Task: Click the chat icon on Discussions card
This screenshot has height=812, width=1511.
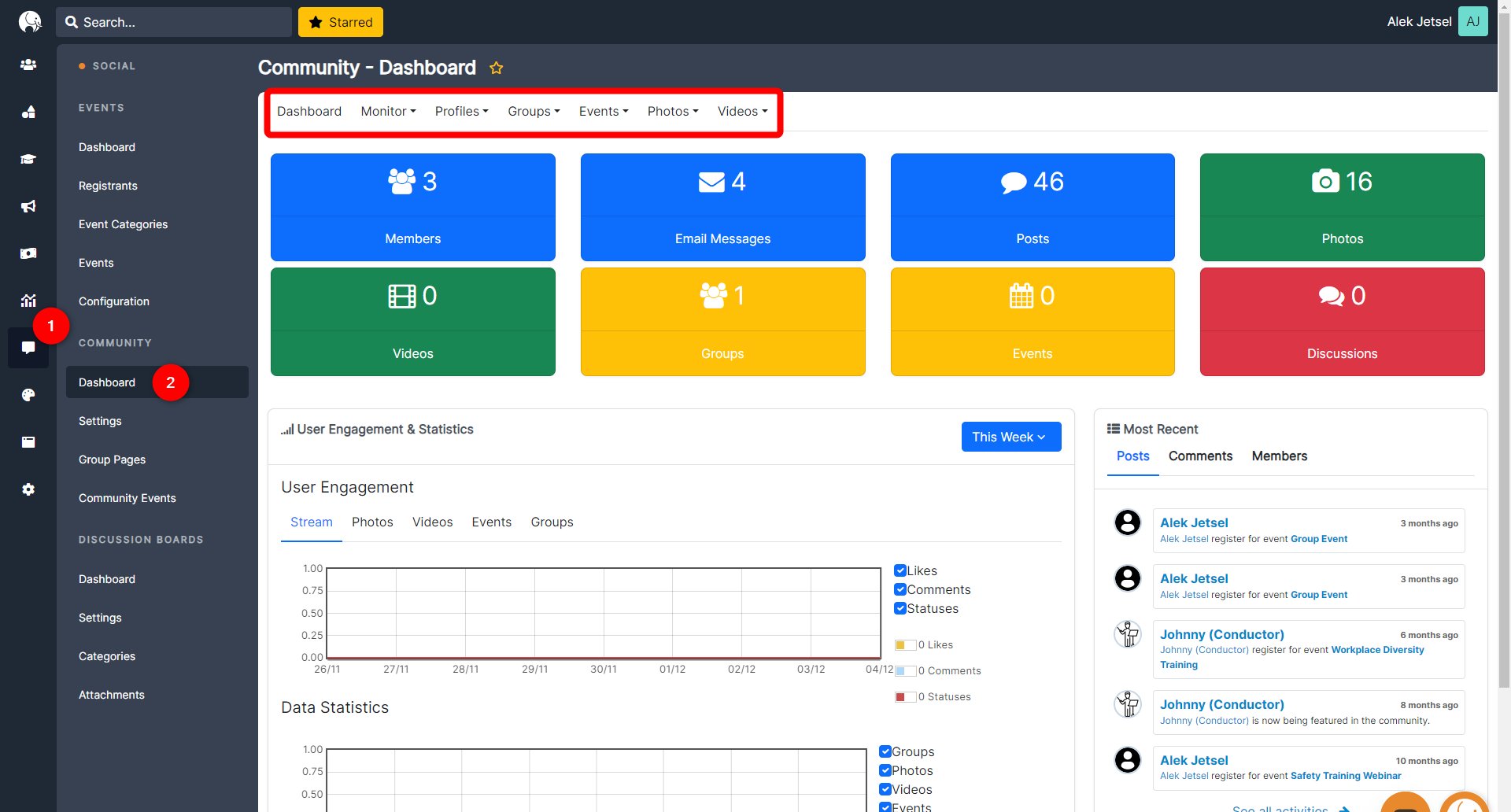Action: (1332, 297)
